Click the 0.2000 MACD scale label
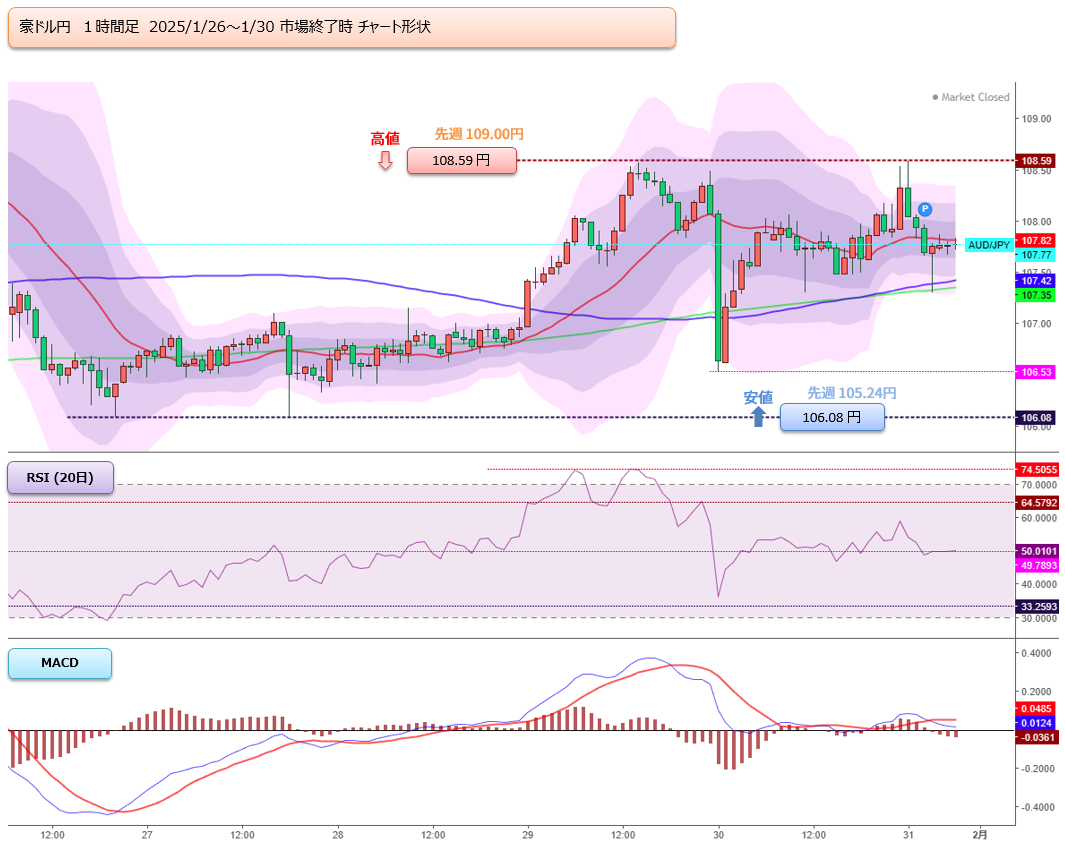This screenshot has height=845, width=1065. [x=1037, y=691]
